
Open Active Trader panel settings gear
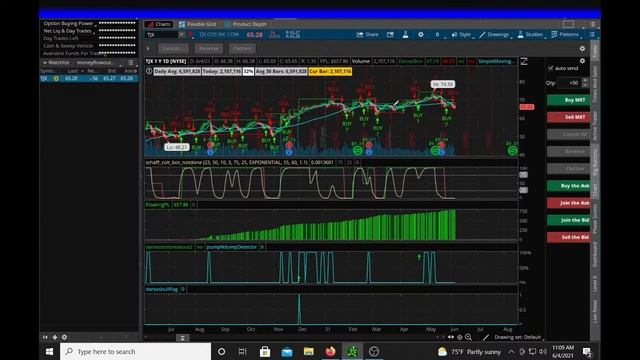(582, 61)
